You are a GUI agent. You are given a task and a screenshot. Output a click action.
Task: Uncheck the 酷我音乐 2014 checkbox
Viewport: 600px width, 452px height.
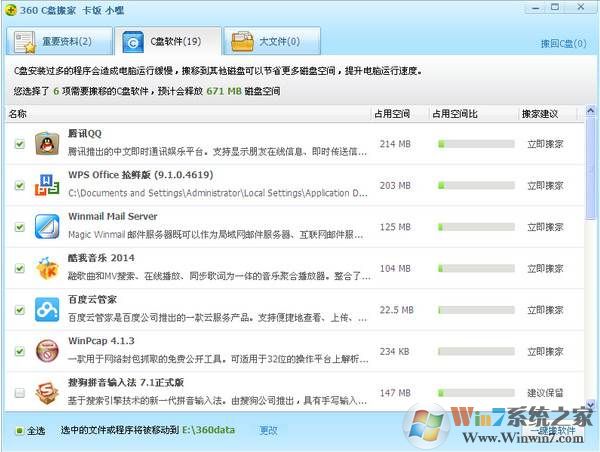[x=20, y=268]
